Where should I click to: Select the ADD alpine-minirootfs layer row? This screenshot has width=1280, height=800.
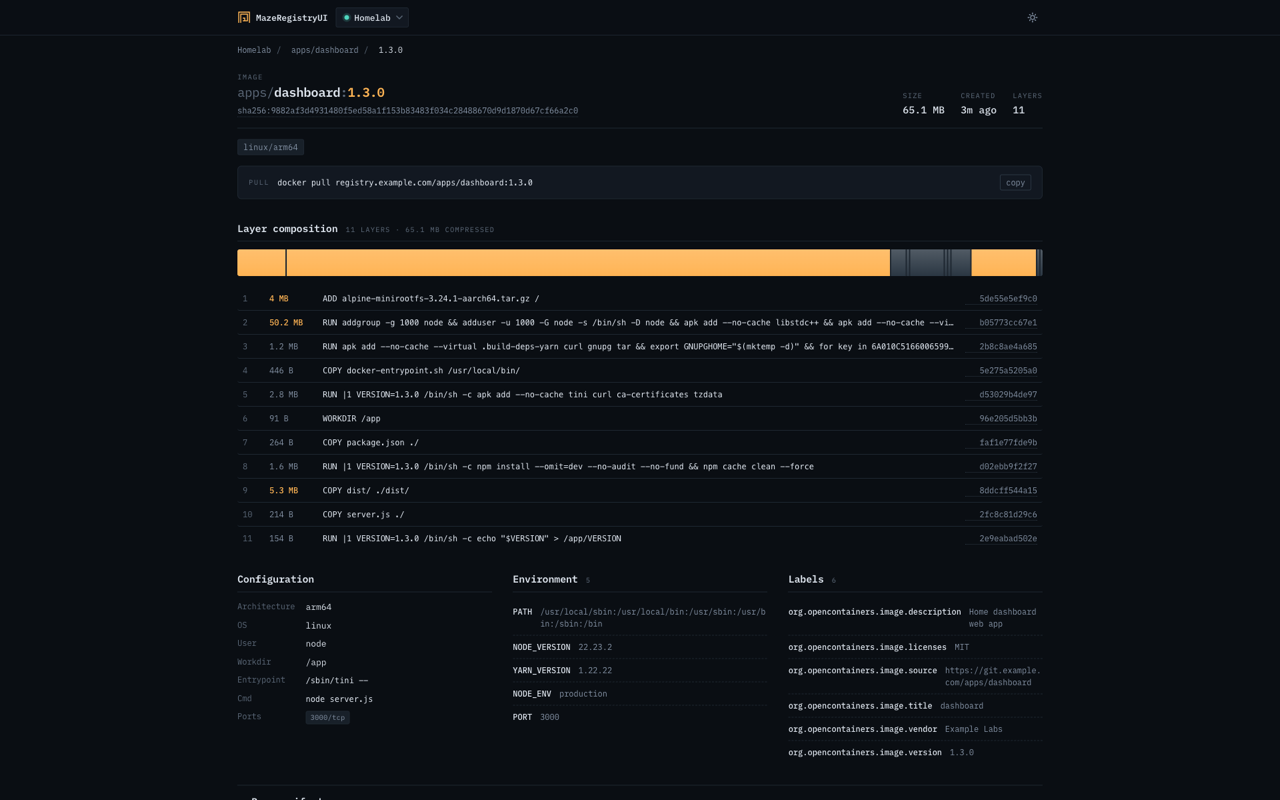coord(640,299)
